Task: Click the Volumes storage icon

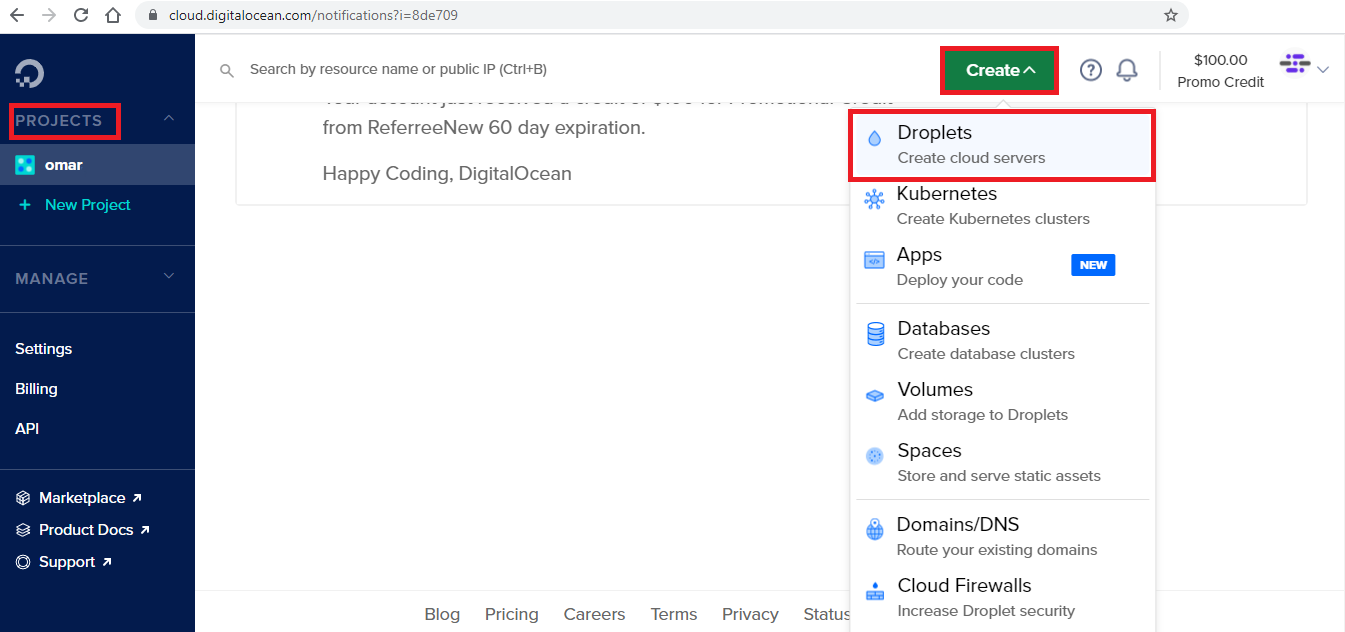Action: [875, 395]
